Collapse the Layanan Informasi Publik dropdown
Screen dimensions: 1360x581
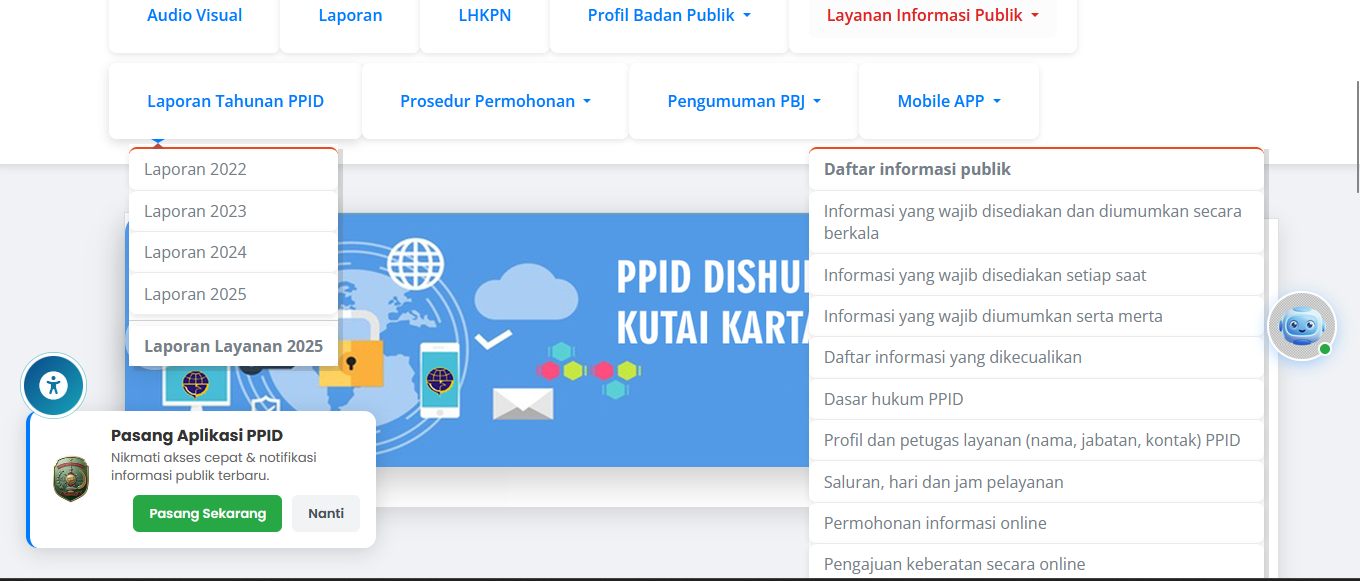pyautogui.click(x=933, y=15)
